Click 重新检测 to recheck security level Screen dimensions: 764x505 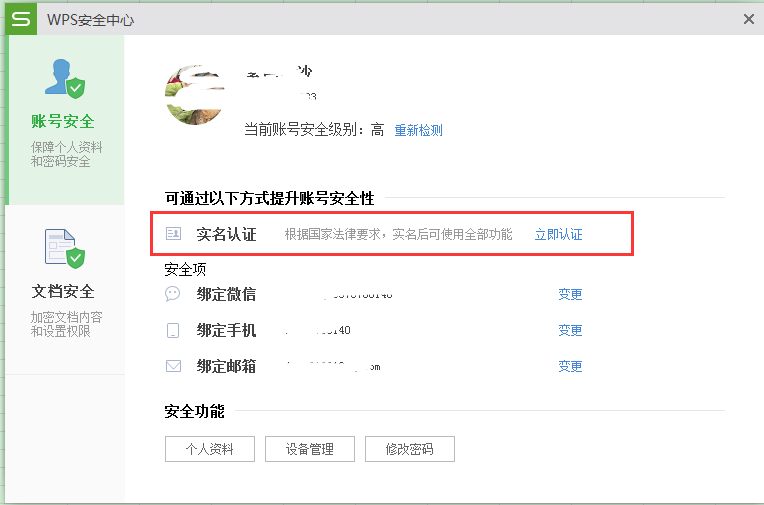pos(418,130)
